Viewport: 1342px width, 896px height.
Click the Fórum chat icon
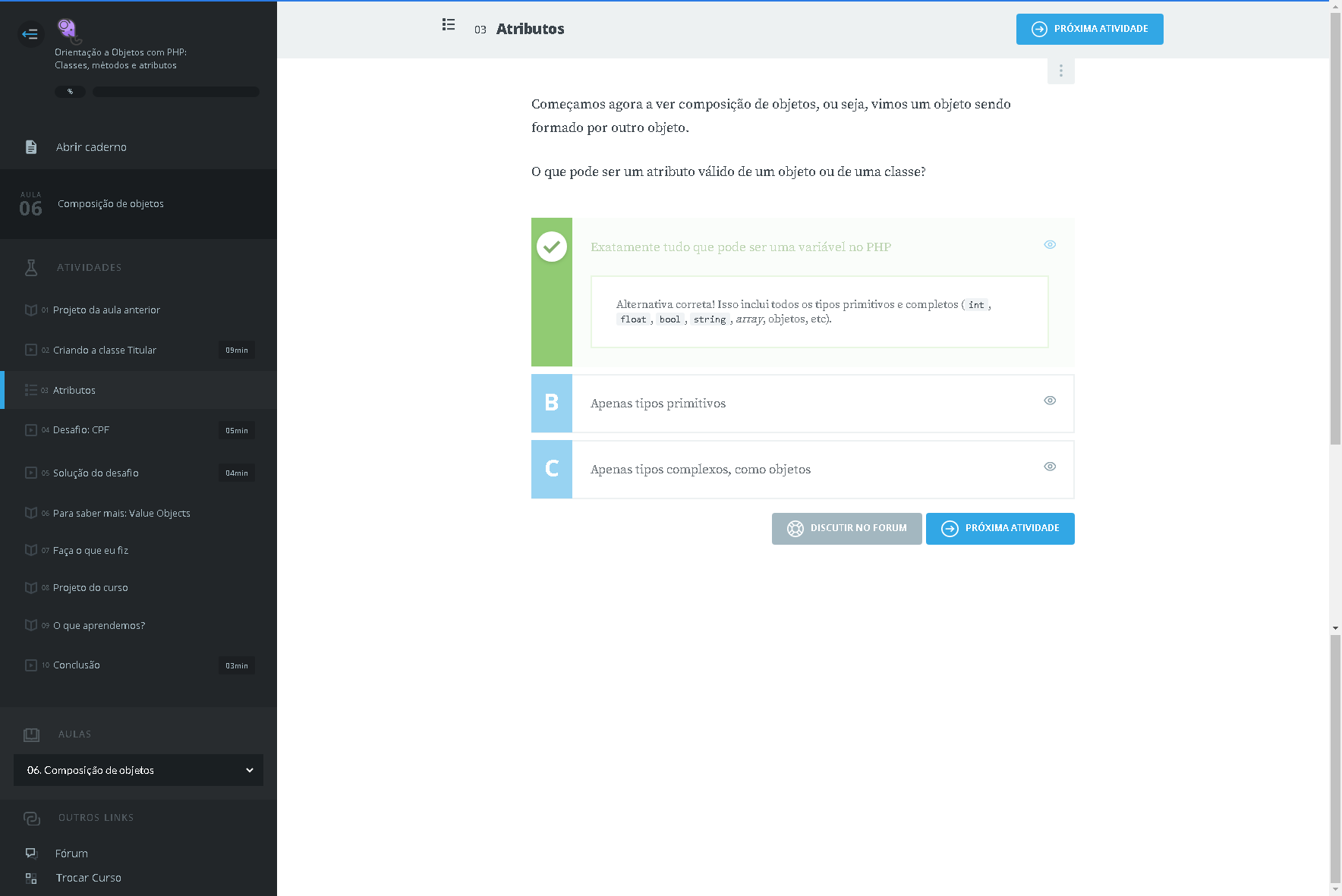(31, 854)
